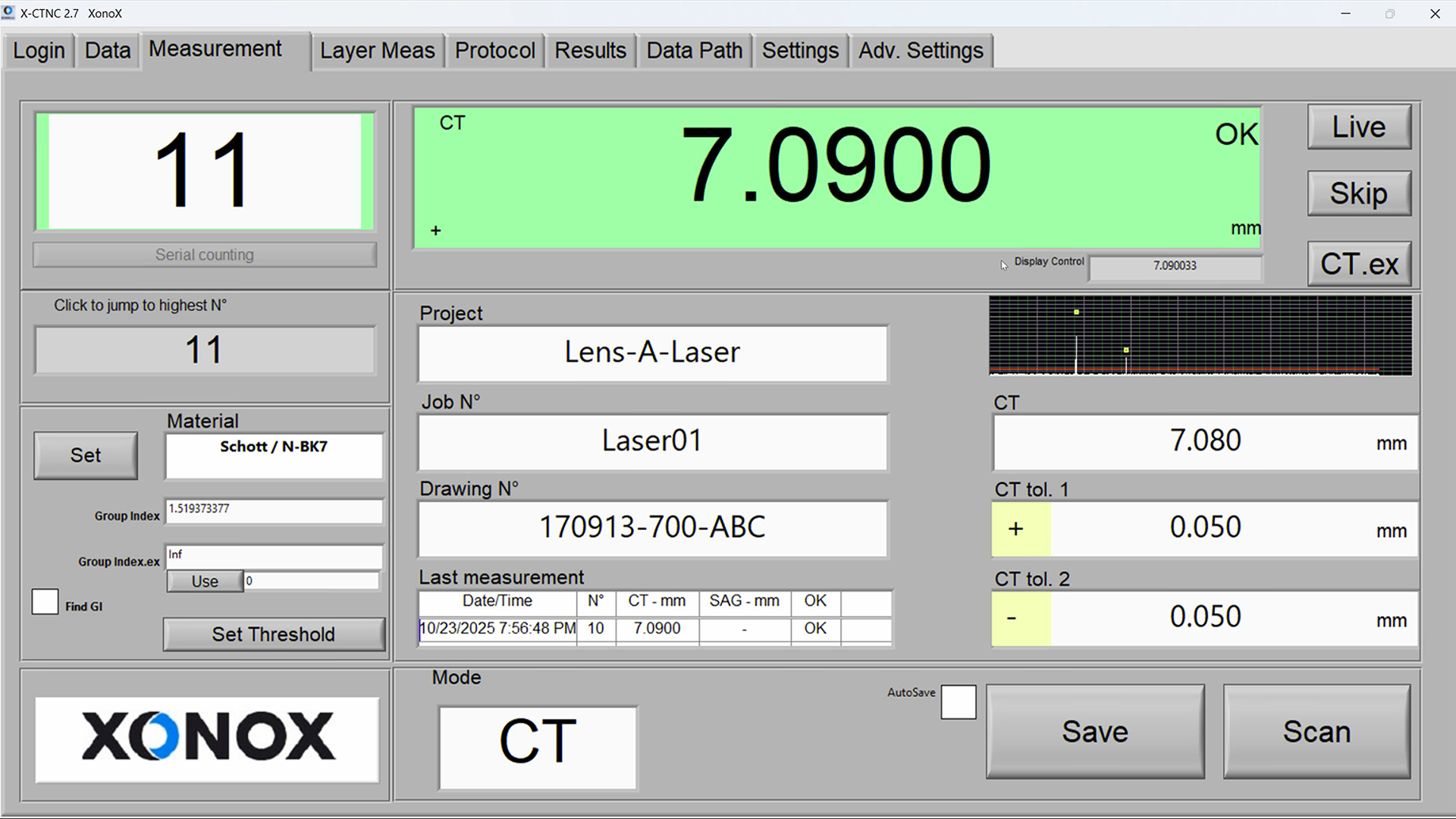This screenshot has width=1456, height=819.
Task: Click the Live button
Action: coord(1358,127)
